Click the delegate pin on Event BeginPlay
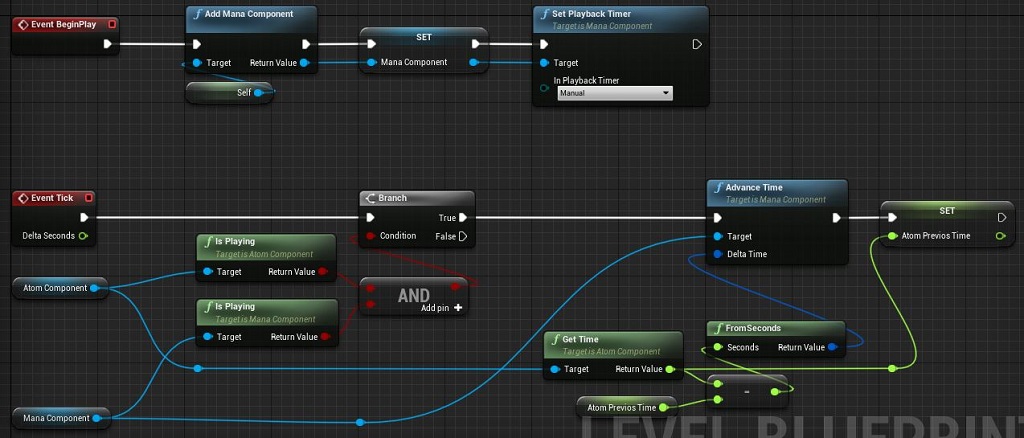The width and height of the screenshot is (1024, 438). click(x=112, y=25)
